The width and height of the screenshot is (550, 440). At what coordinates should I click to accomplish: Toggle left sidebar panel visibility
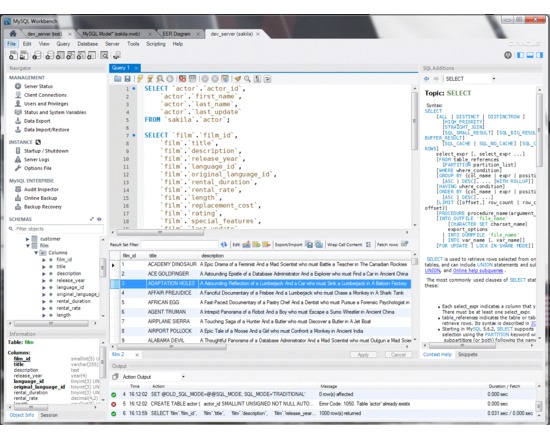(x=521, y=55)
